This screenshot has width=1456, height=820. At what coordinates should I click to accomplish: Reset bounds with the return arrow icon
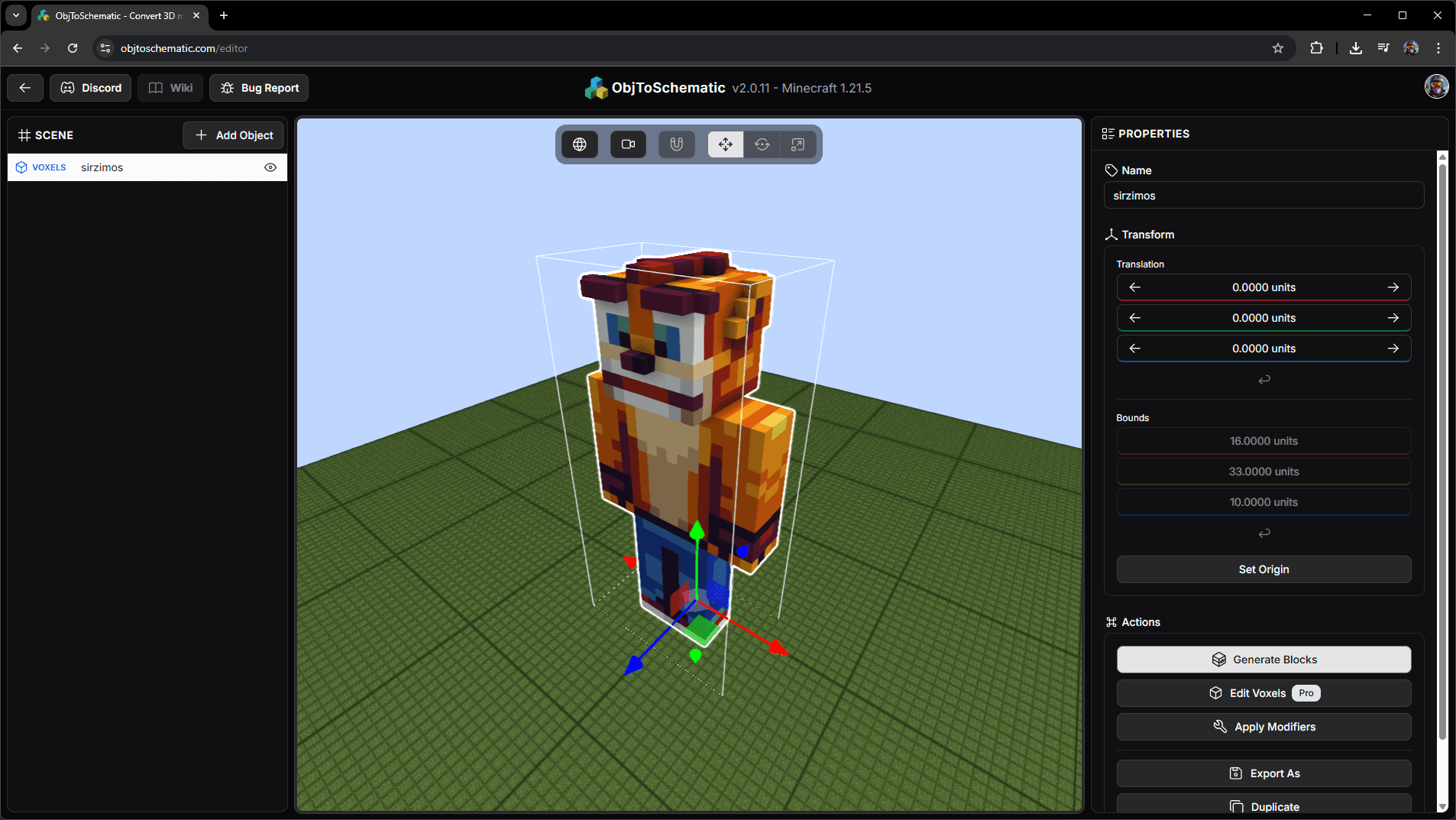(x=1264, y=533)
